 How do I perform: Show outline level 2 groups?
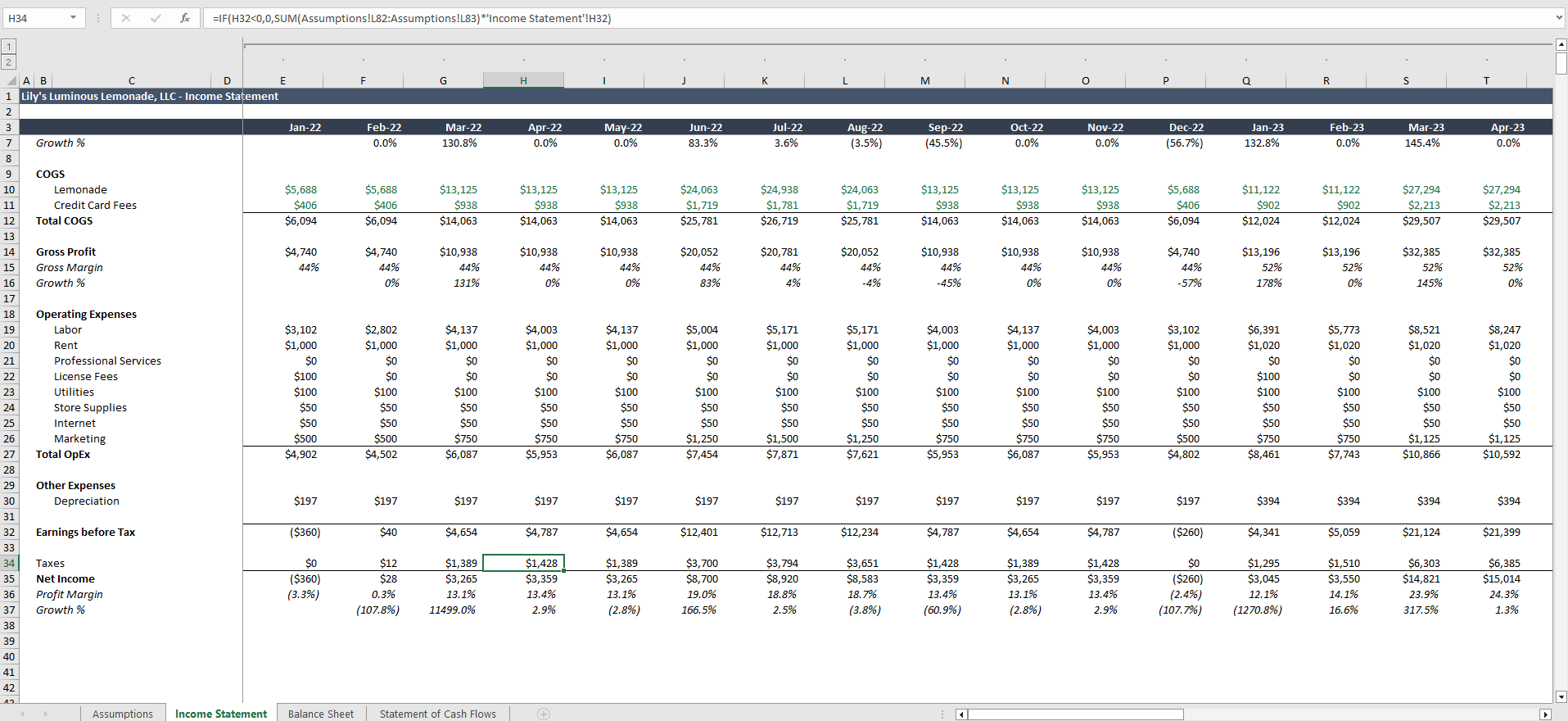(x=8, y=62)
